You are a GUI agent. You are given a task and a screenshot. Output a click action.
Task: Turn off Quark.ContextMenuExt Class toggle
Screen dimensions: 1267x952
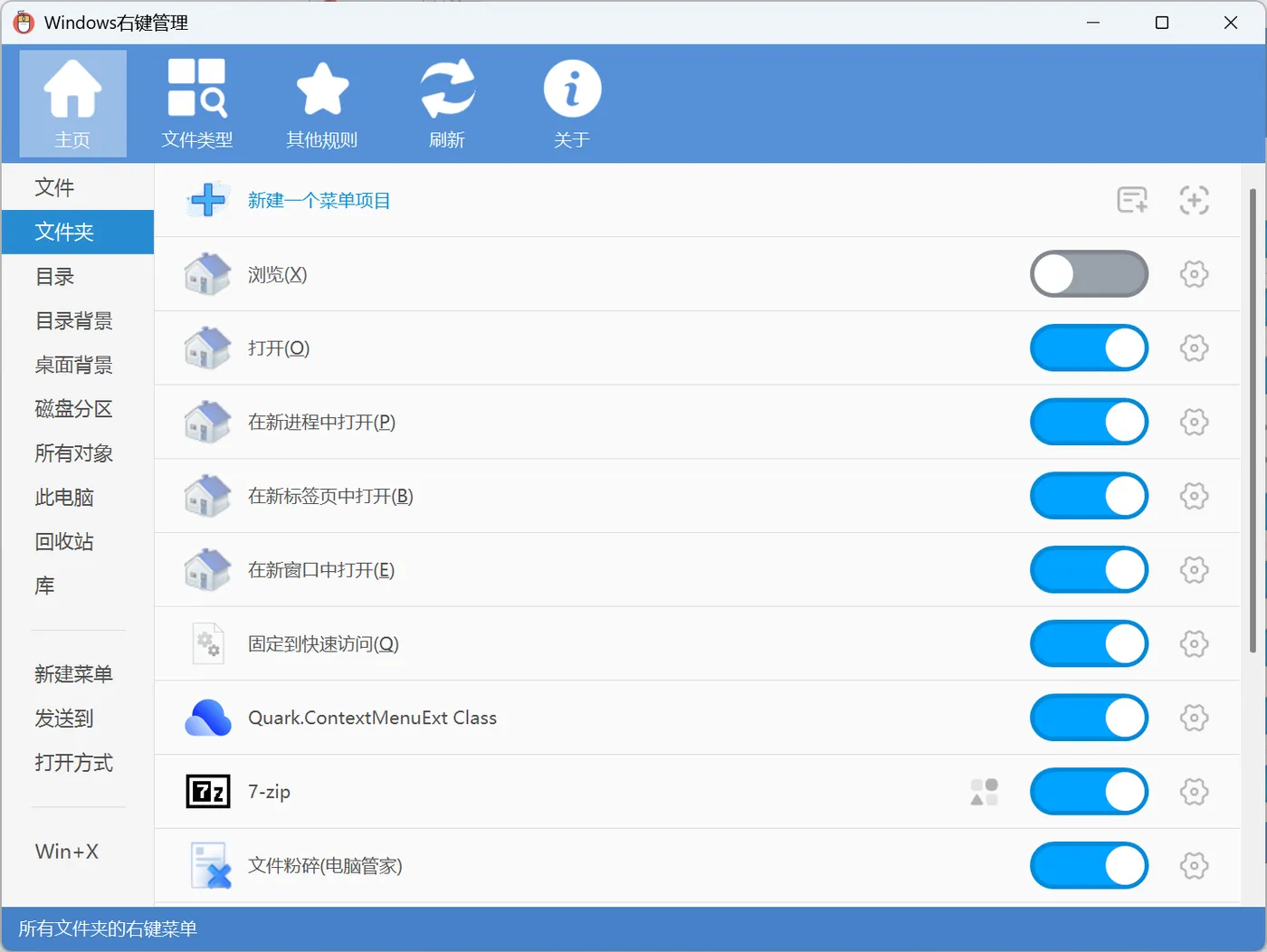[x=1089, y=718]
